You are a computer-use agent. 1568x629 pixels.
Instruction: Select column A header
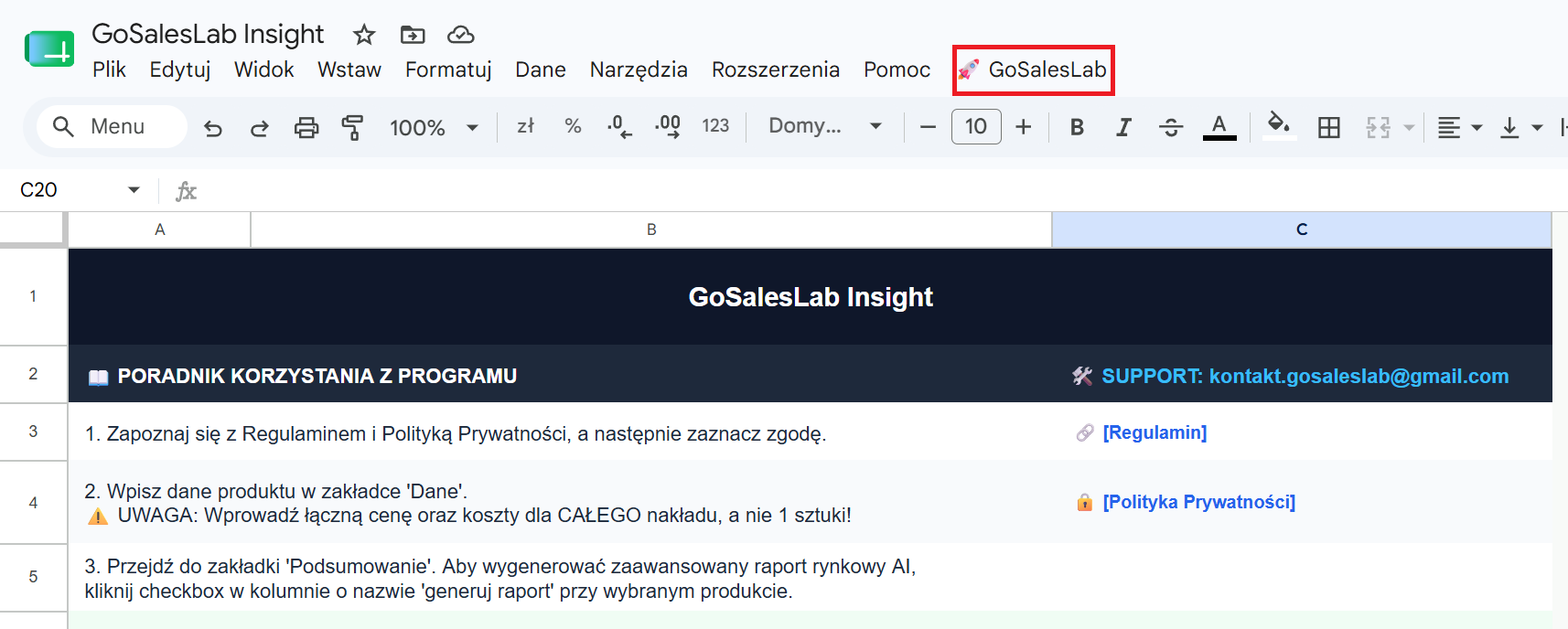click(x=160, y=229)
